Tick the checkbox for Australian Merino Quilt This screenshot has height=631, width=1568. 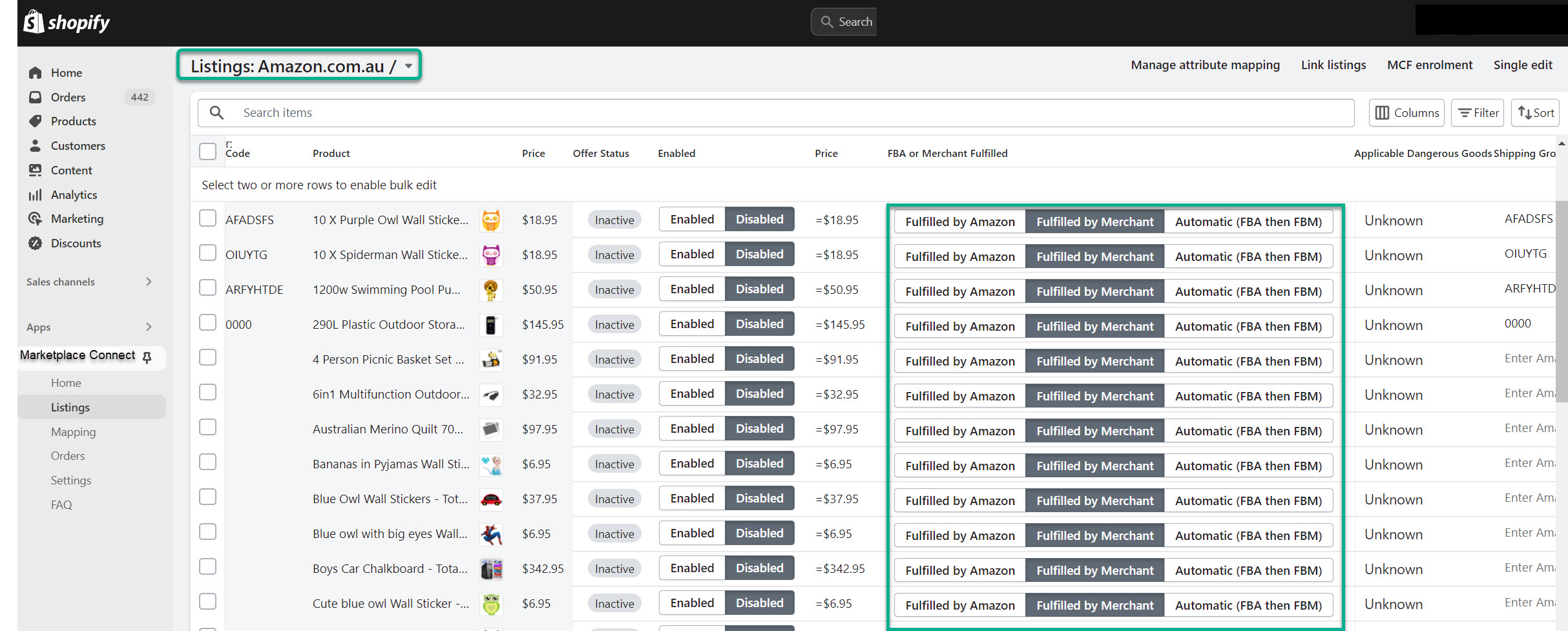(x=207, y=427)
